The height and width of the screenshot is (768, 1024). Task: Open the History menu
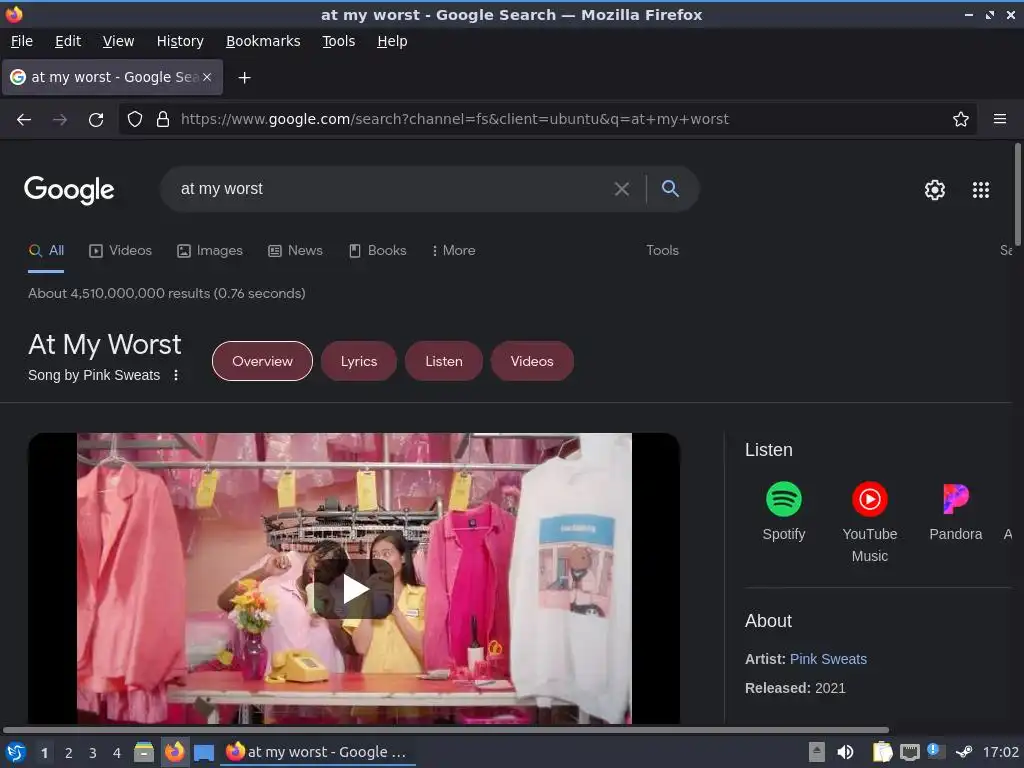tap(180, 41)
